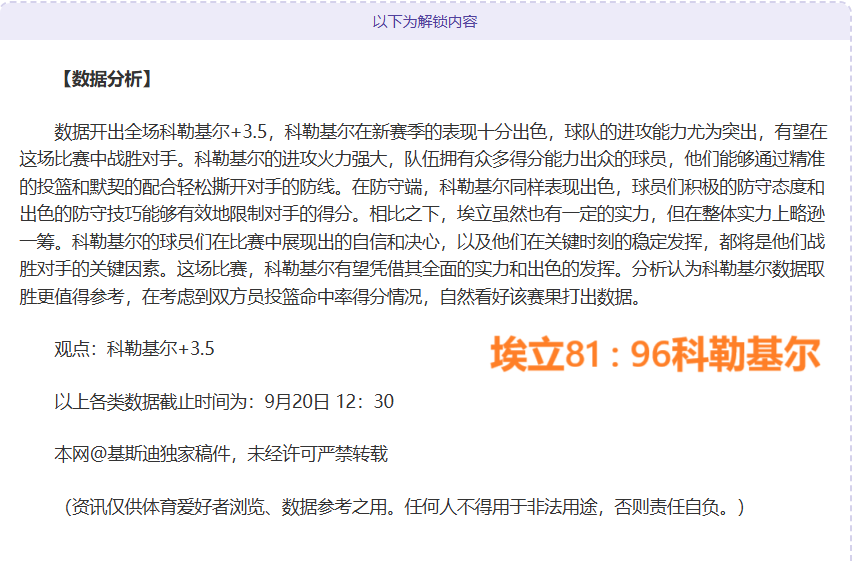The height and width of the screenshot is (564, 854).
Task: Click paragraph line starting '出色的防守技巧'
Action: [x=423, y=214]
